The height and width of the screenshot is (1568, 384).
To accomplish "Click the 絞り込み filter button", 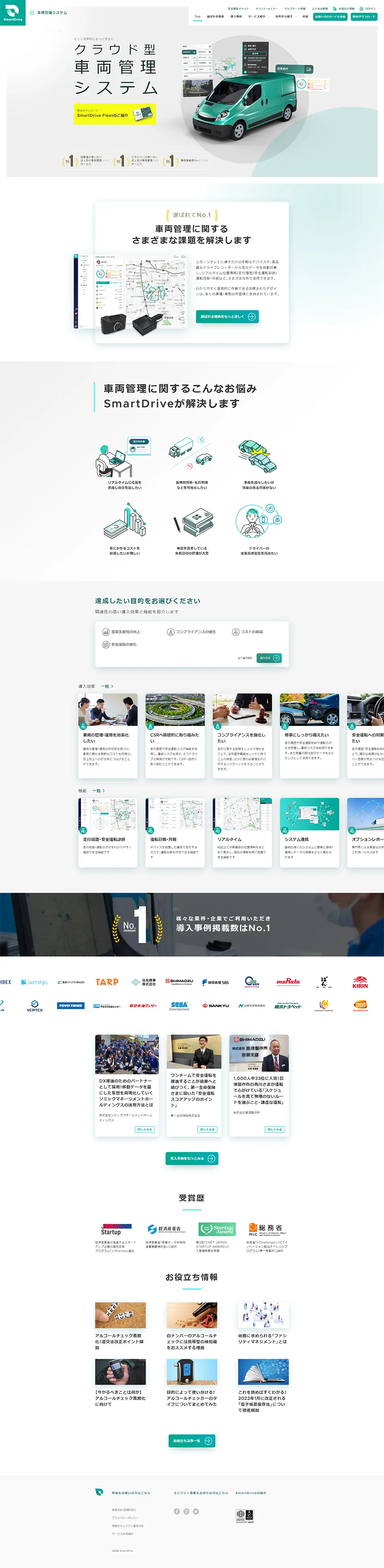I will click(x=269, y=658).
